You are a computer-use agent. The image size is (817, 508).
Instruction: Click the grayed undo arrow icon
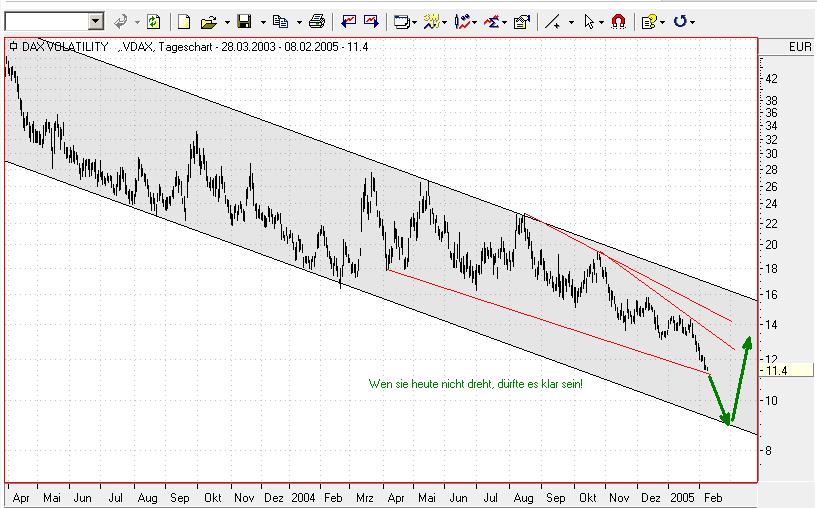click(x=121, y=22)
